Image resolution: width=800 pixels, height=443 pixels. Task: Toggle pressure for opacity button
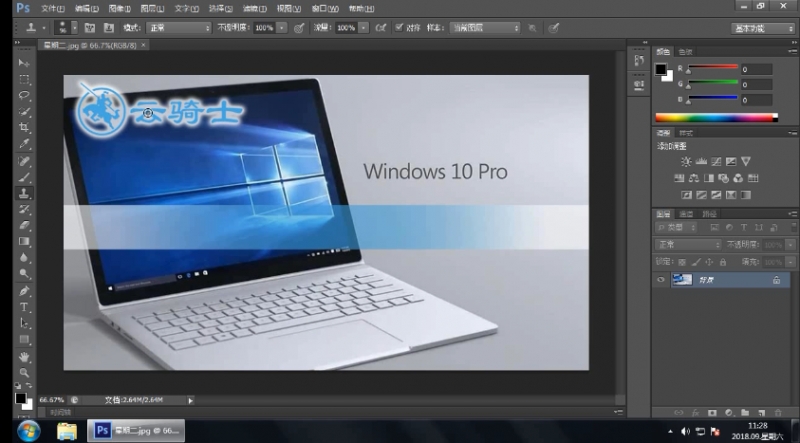299,28
